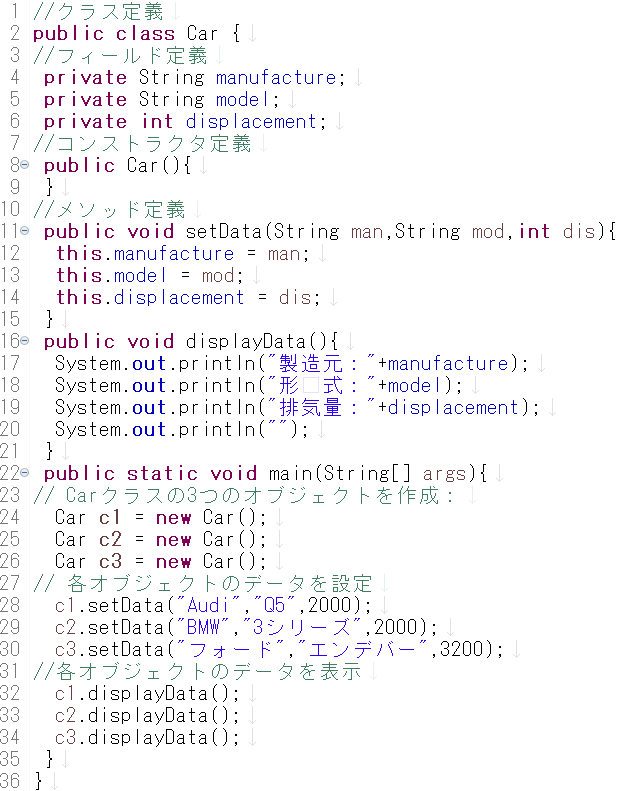Collapse the main method fold marker on line 22
Image resolution: width=621 pixels, height=791 pixels.
click(x=24, y=473)
